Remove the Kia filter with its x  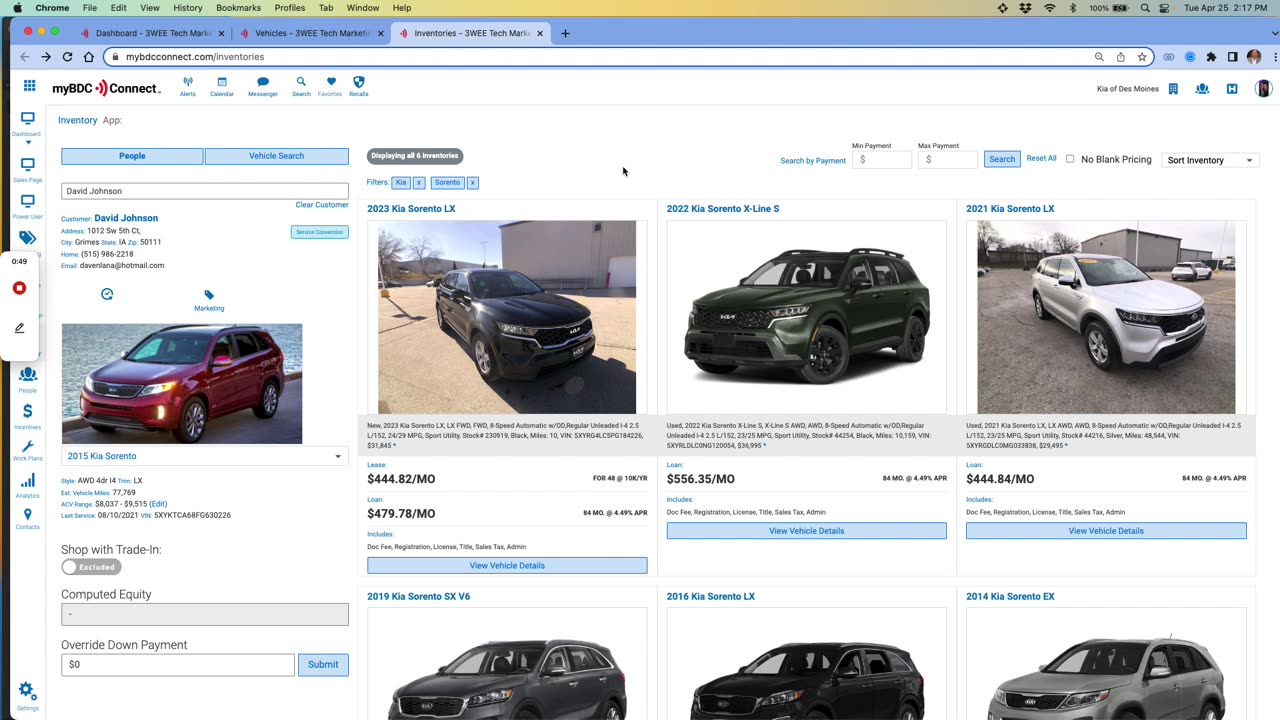419,183
